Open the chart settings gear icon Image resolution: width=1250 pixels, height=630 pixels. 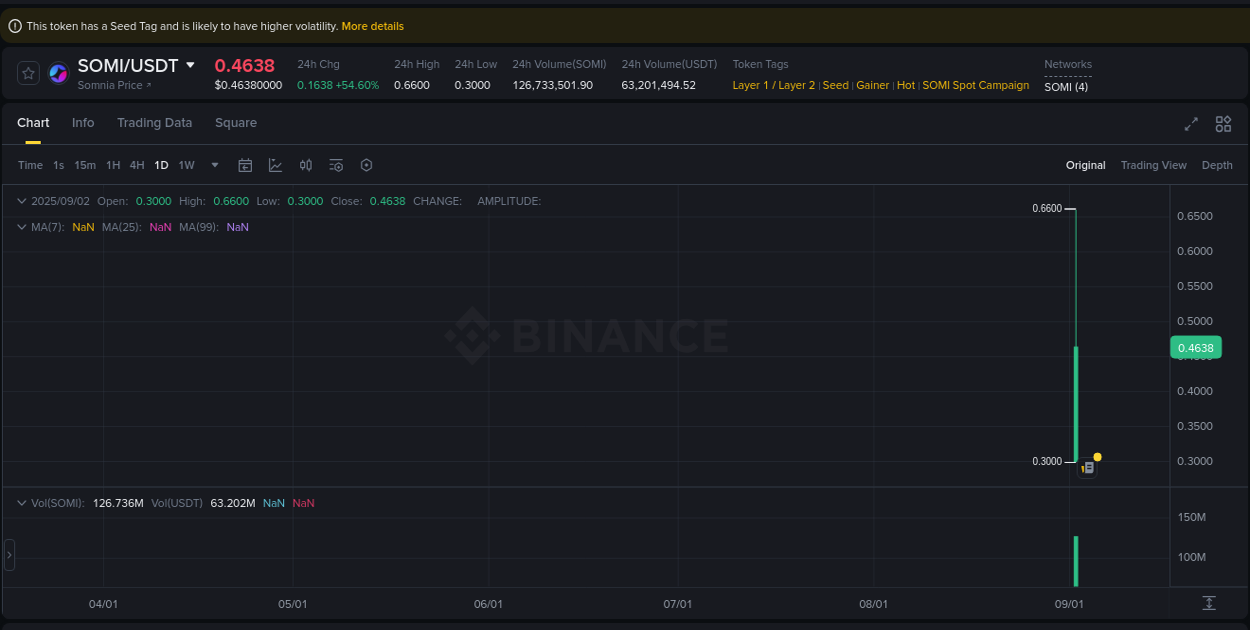(x=366, y=165)
